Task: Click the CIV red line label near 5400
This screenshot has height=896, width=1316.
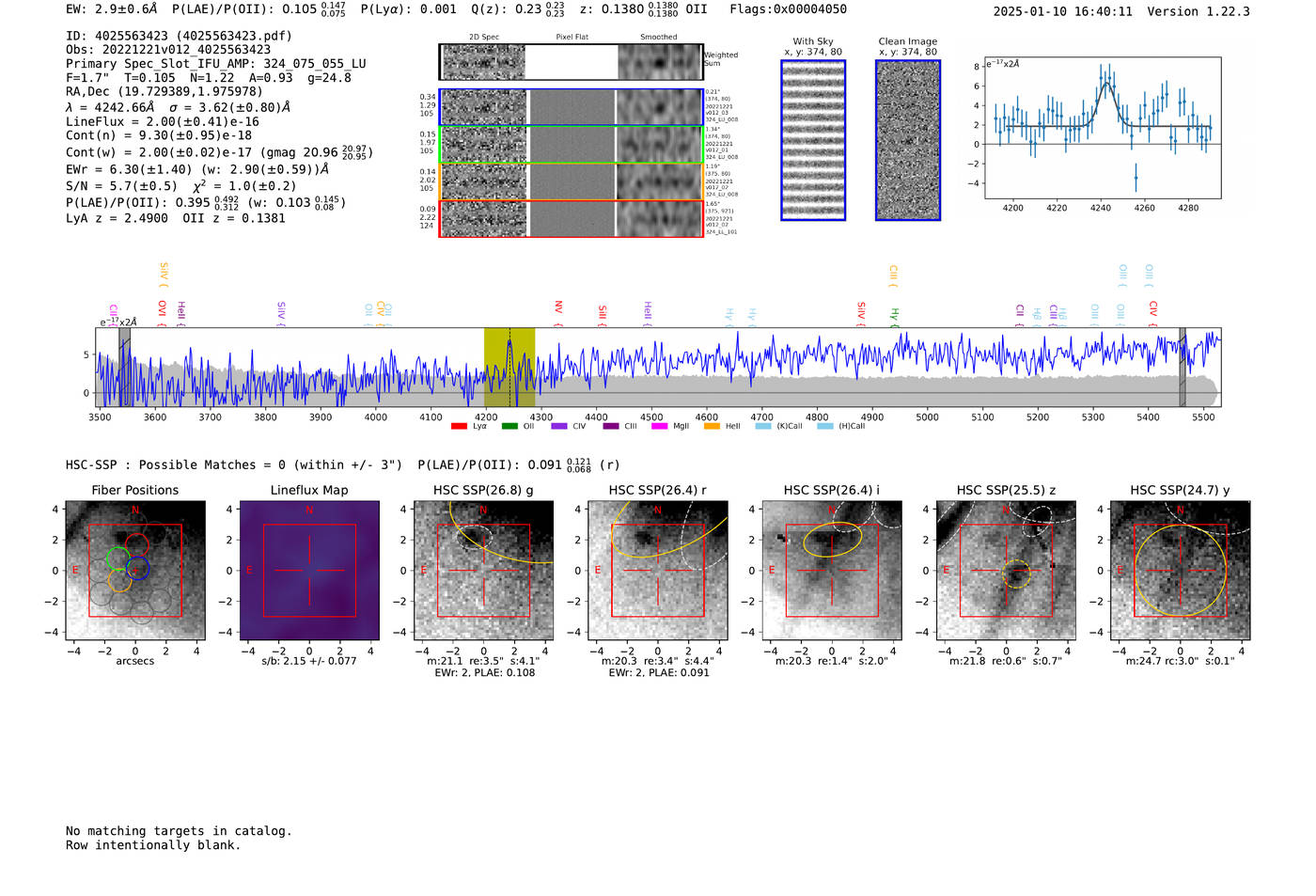Action: (1153, 312)
